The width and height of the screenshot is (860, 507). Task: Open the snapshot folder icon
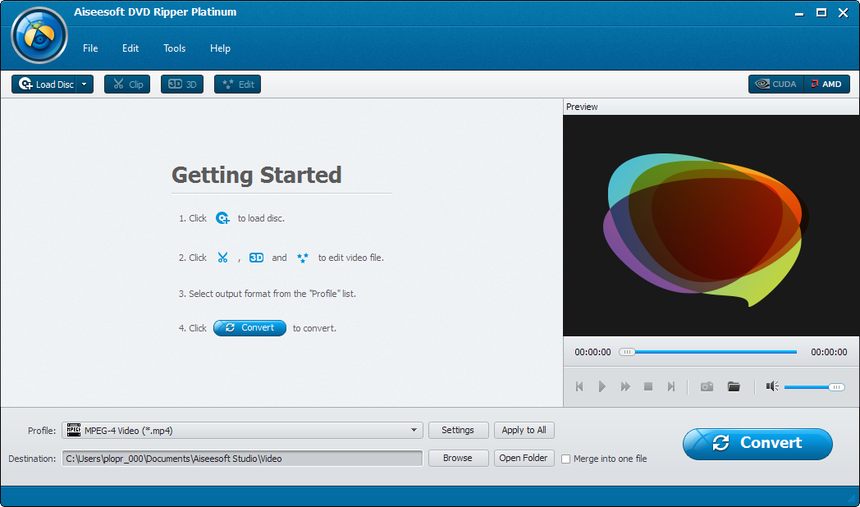coord(734,387)
